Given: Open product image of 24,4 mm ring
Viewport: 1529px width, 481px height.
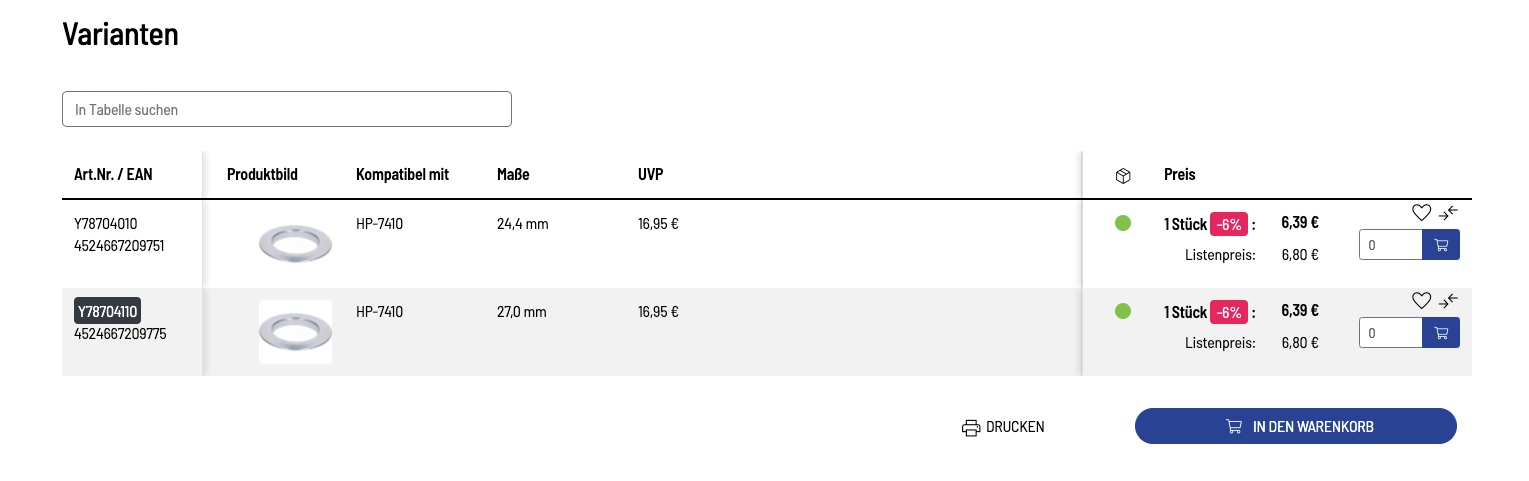Looking at the screenshot, I should tap(295, 245).
